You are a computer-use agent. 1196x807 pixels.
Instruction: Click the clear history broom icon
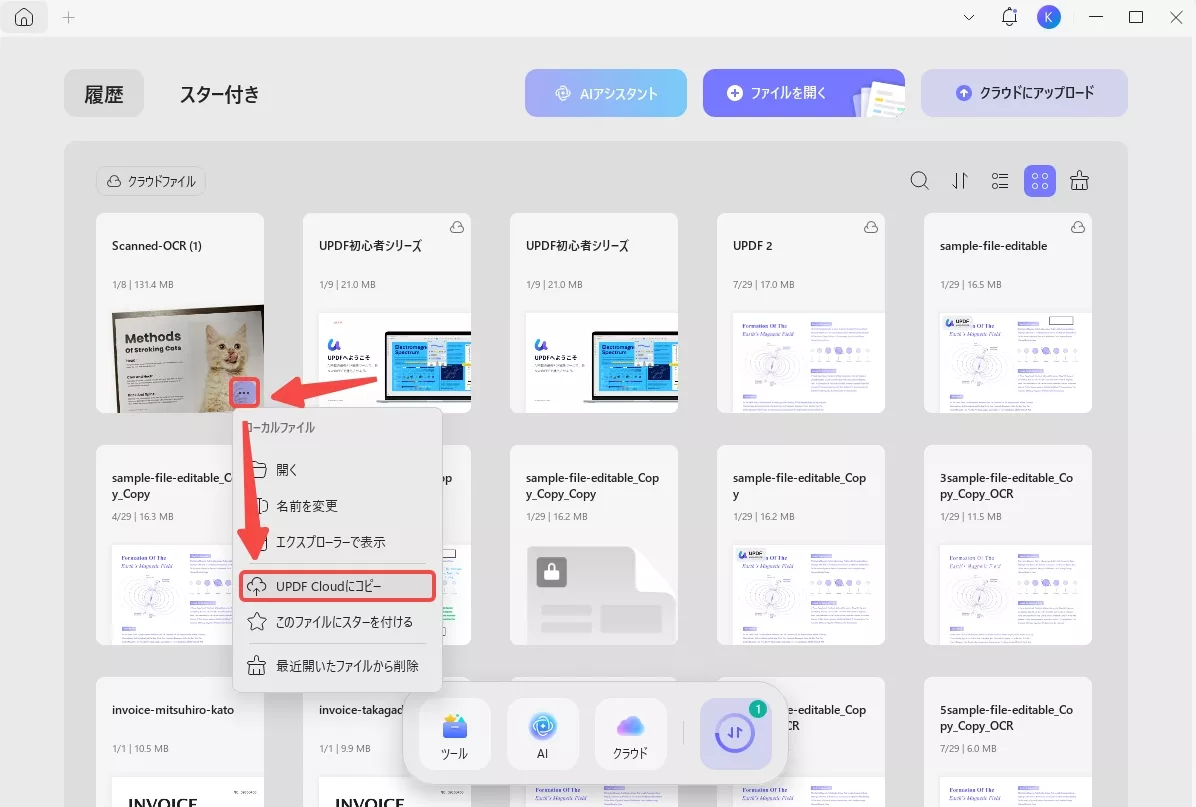(1079, 181)
